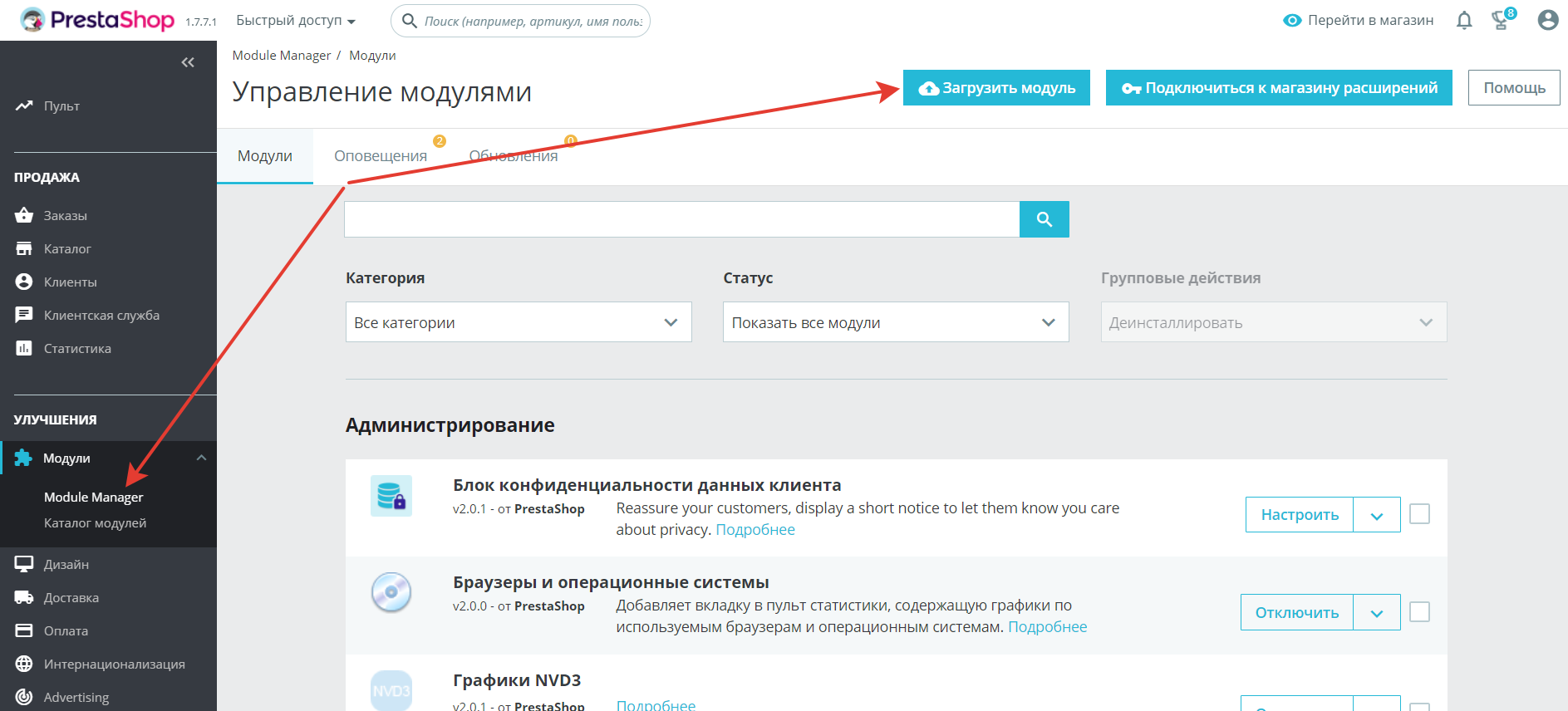
Task: Open the user profile avatar
Action: click(1547, 20)
